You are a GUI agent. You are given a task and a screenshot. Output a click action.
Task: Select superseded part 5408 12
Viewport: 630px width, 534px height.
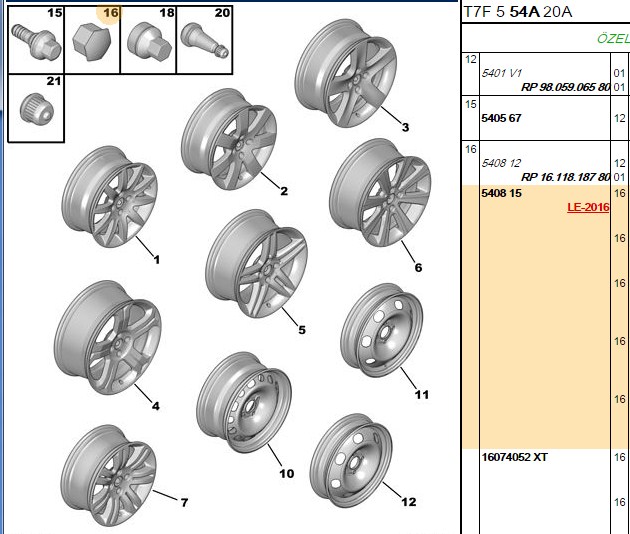click(501, 163)
